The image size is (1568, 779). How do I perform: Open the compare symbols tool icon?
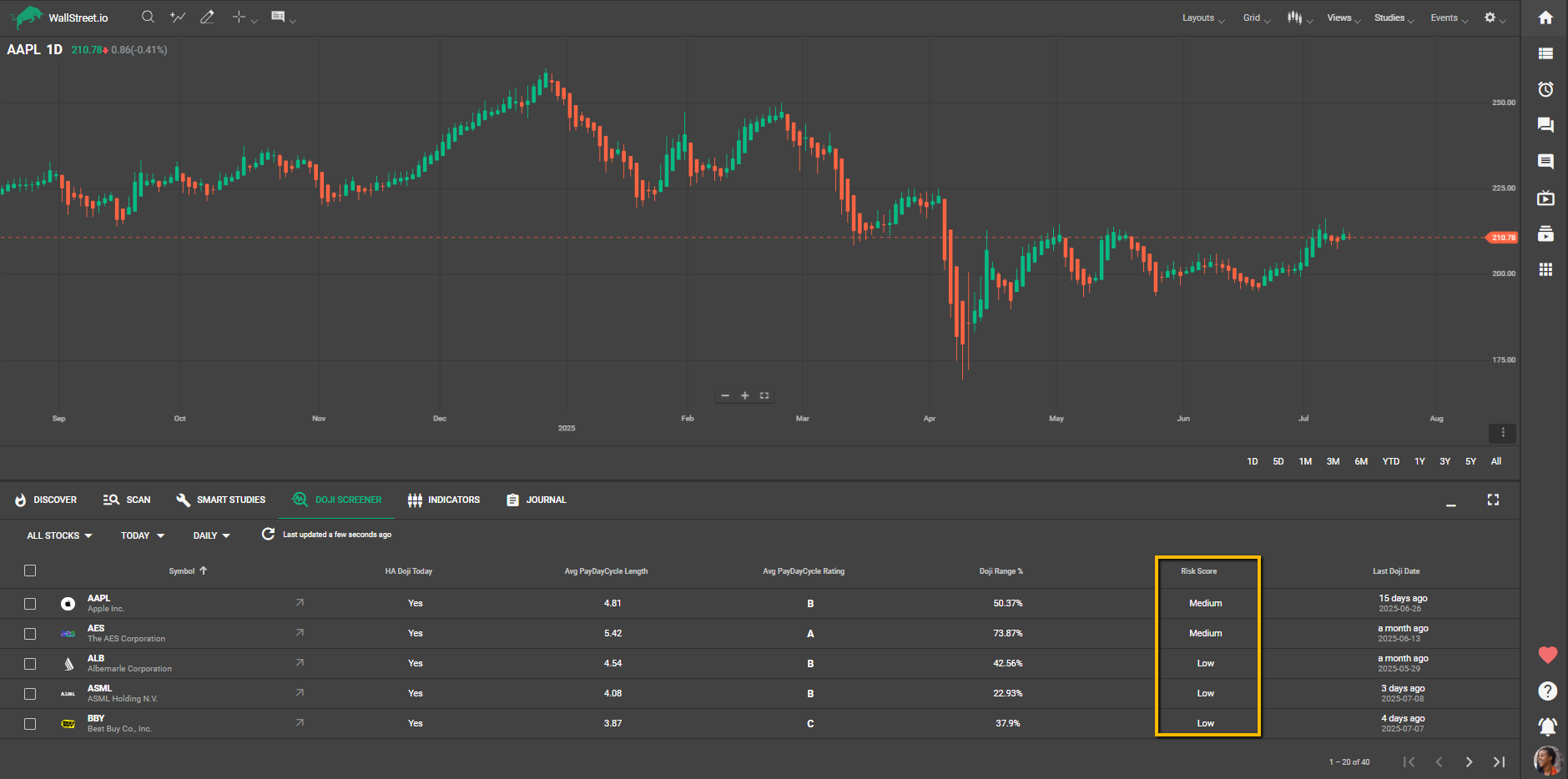click(178, 17)
